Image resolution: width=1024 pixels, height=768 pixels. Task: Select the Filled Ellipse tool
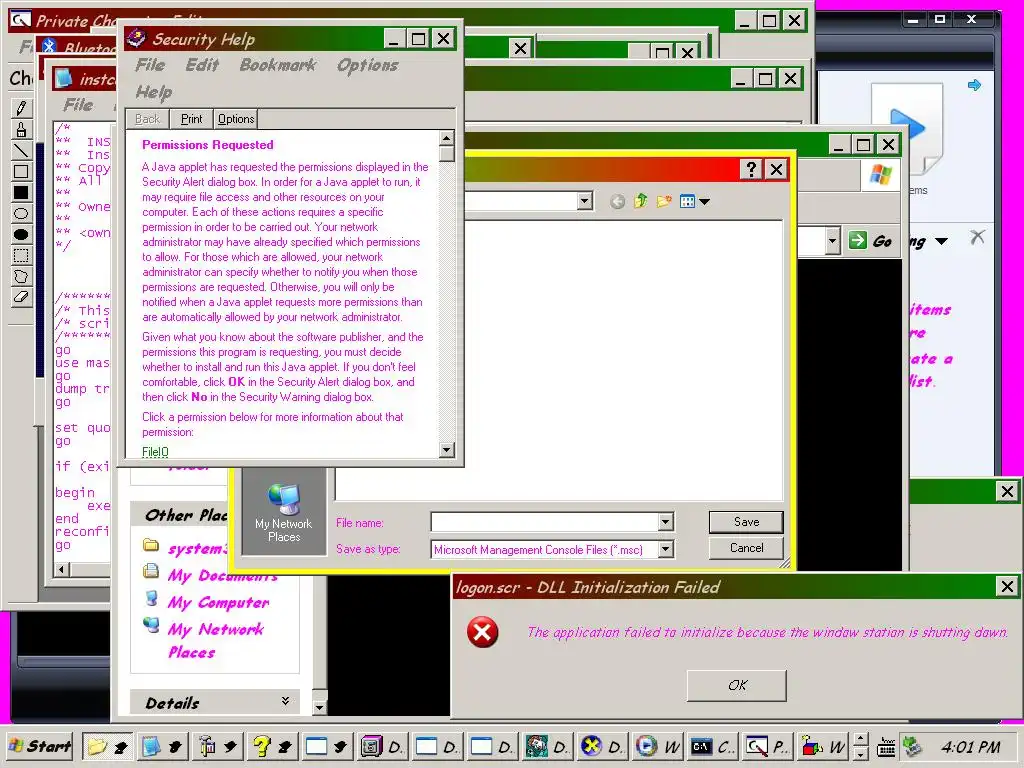pos(21,234)
